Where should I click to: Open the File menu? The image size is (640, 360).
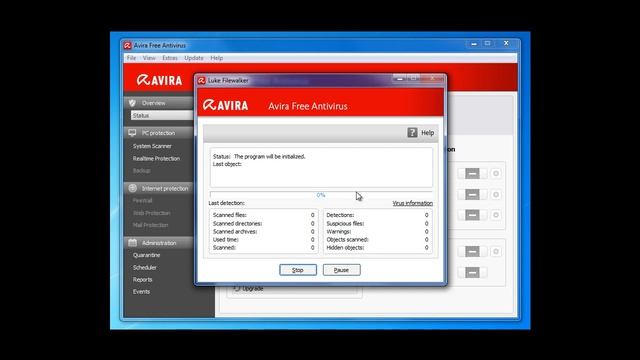click(131, 58)
